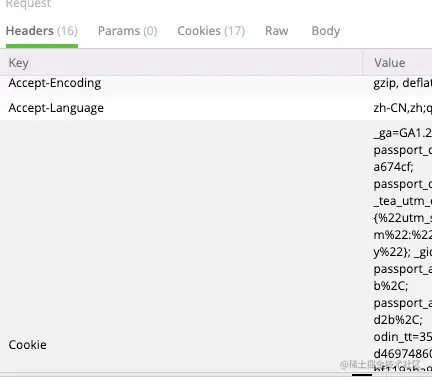Viewport: 432px width, 381px height.
Task: Click the d2b%2C; cookie text line
Action: coord(398,320)
